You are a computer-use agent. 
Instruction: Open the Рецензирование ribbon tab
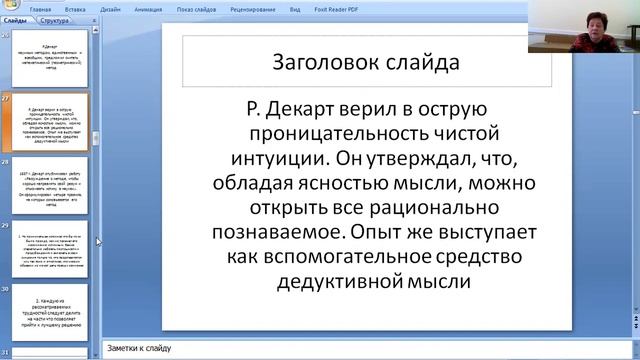click(x=253, y=9)
